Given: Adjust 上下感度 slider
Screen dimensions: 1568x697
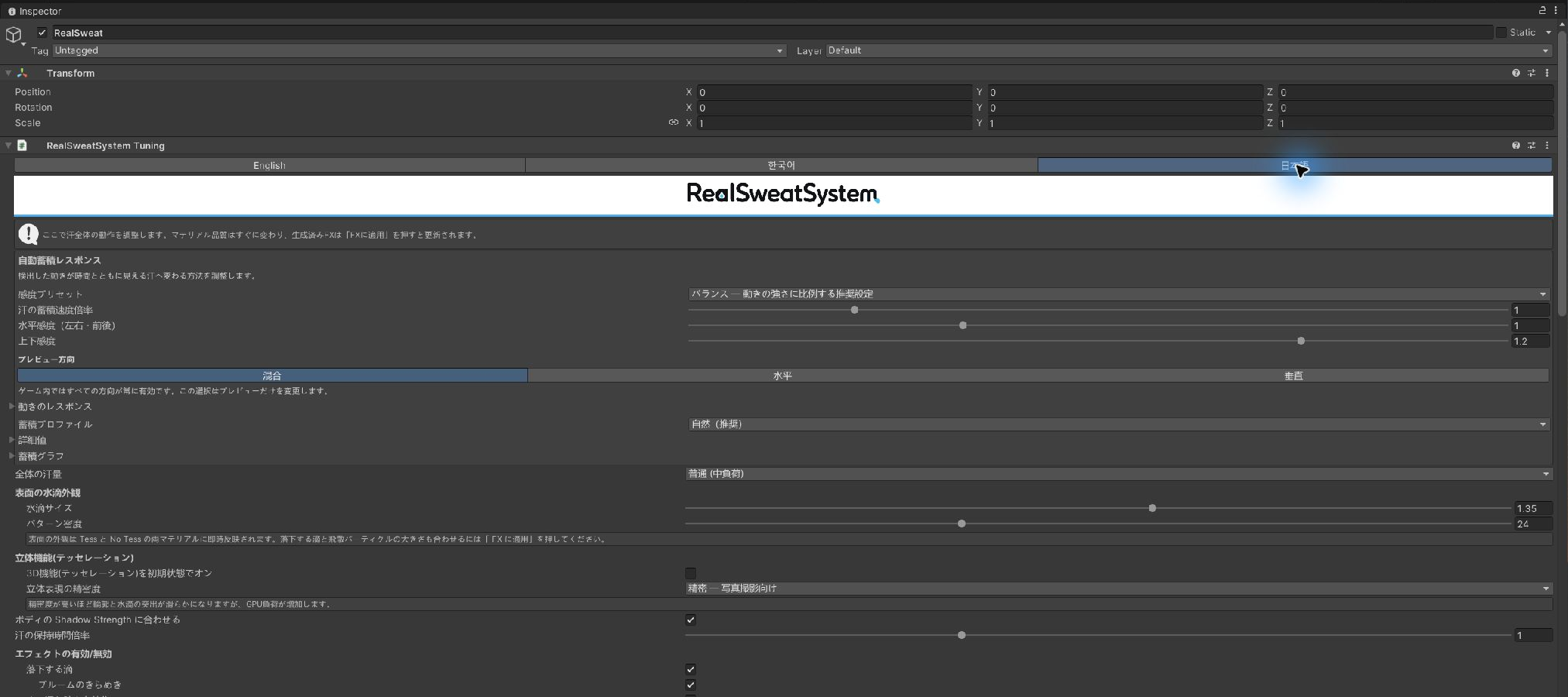Looking at the screenshot, I should click(x=1098, y=341).
